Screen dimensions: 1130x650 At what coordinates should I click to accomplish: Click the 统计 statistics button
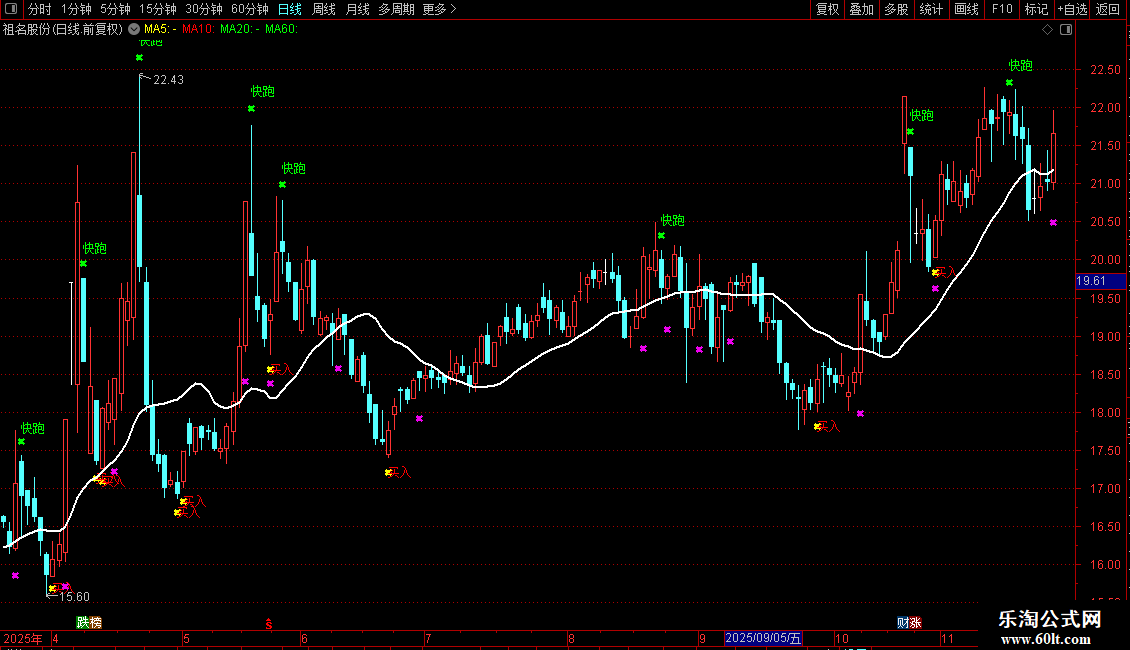click(x=931, y=9)
